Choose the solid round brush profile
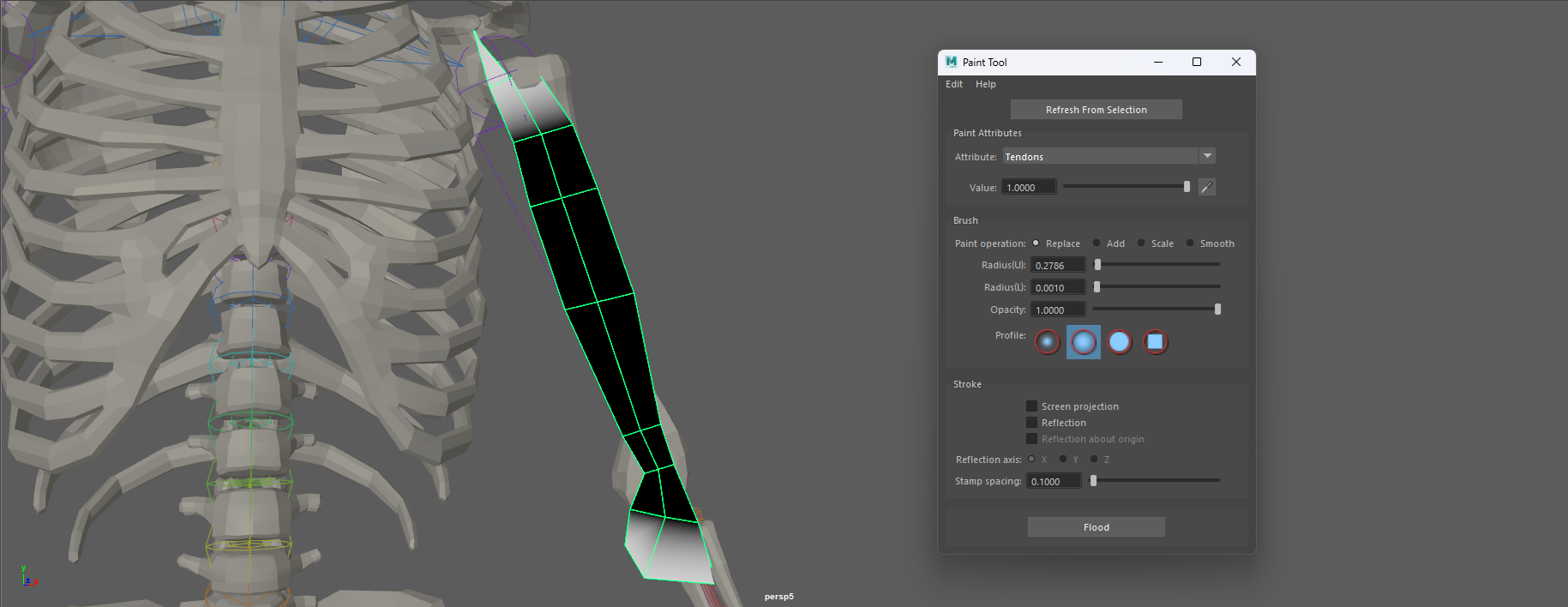This screenshot has height=607, width=1568. coord(1120,342)
